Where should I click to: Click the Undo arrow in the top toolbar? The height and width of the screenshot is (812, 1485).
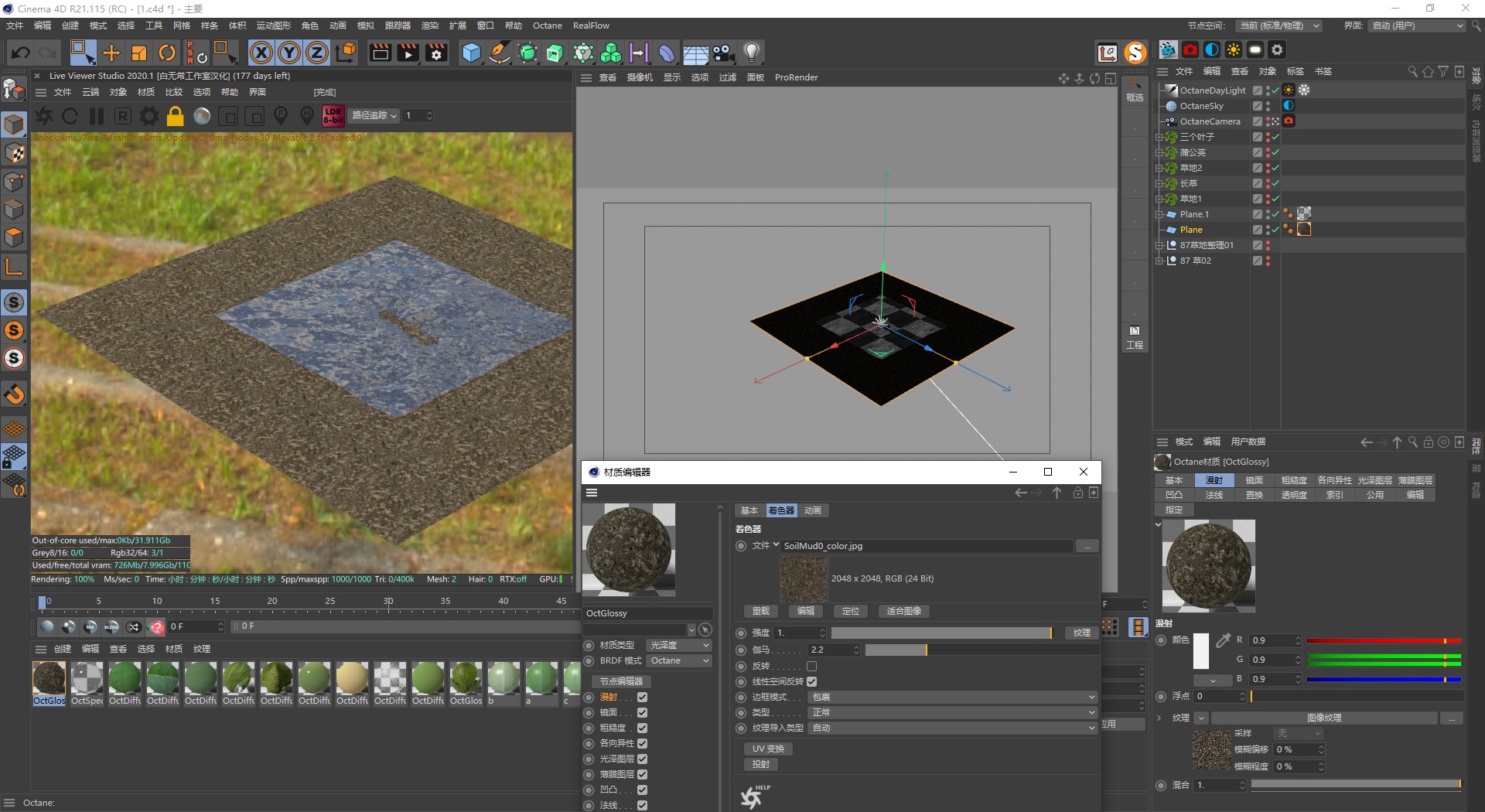pyautogui.click(x=21, y=53)
